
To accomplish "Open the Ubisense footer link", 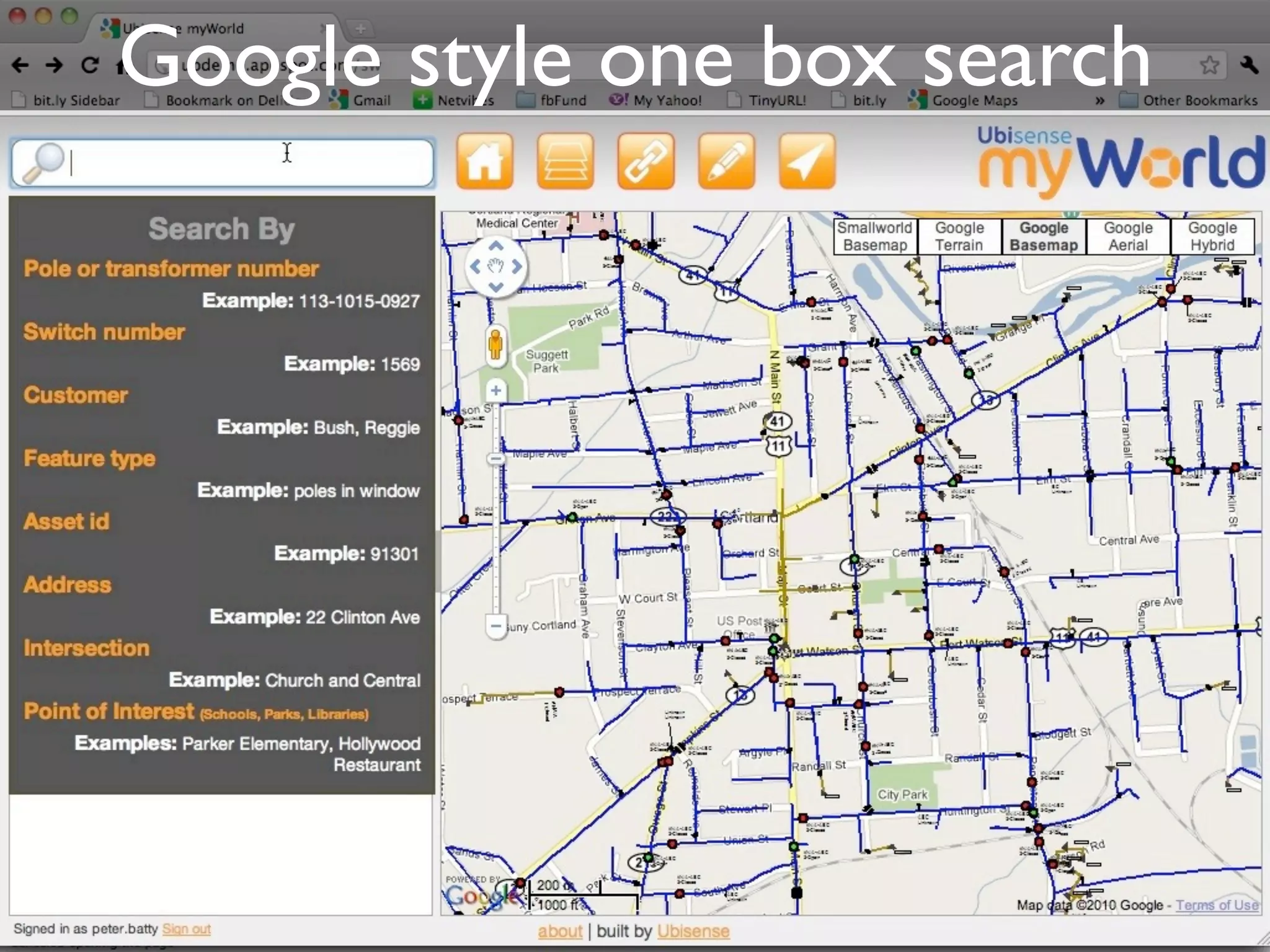I will tap(693, 931).
